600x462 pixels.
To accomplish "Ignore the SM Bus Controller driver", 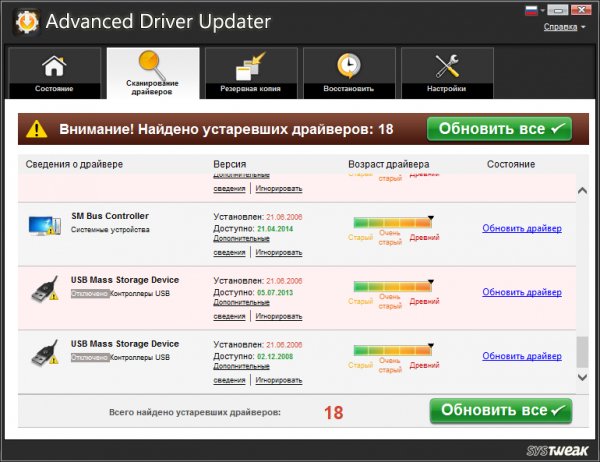I will (279, 253).
